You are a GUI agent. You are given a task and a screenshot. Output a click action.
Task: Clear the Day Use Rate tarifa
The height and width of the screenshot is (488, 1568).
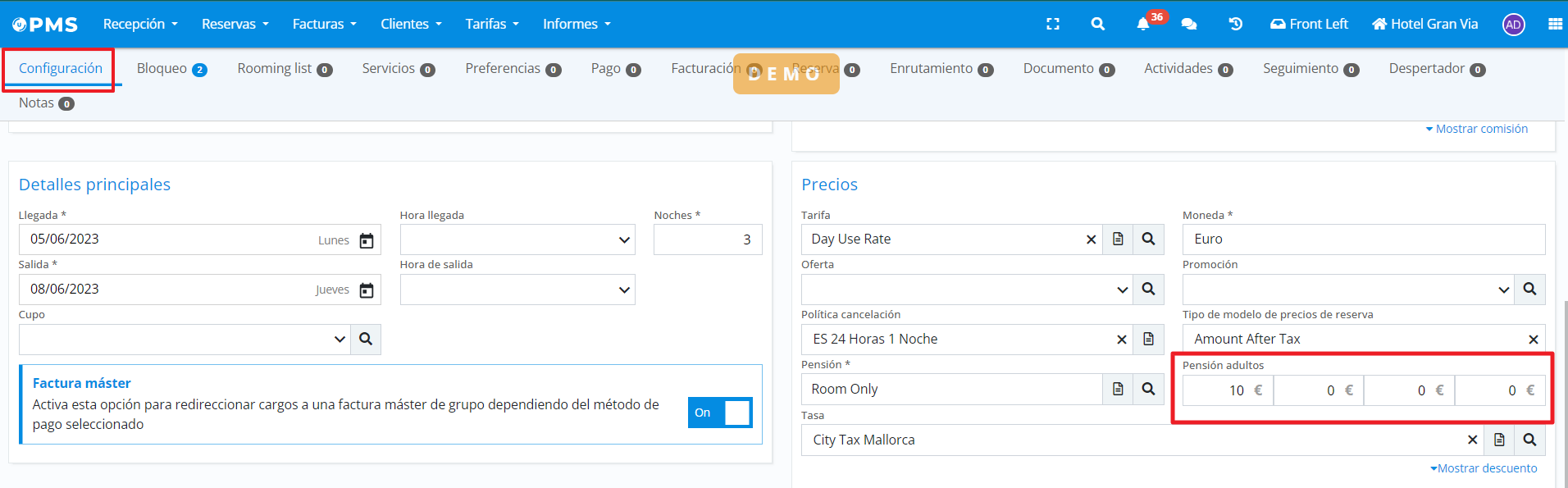pos(1091,239)
